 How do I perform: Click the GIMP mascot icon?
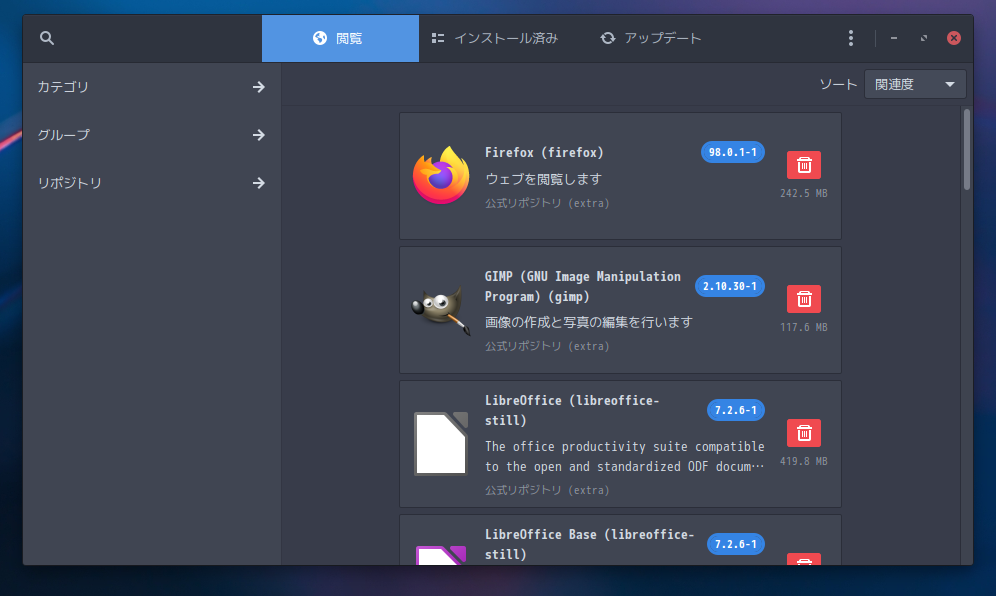(x=441, y=310)
